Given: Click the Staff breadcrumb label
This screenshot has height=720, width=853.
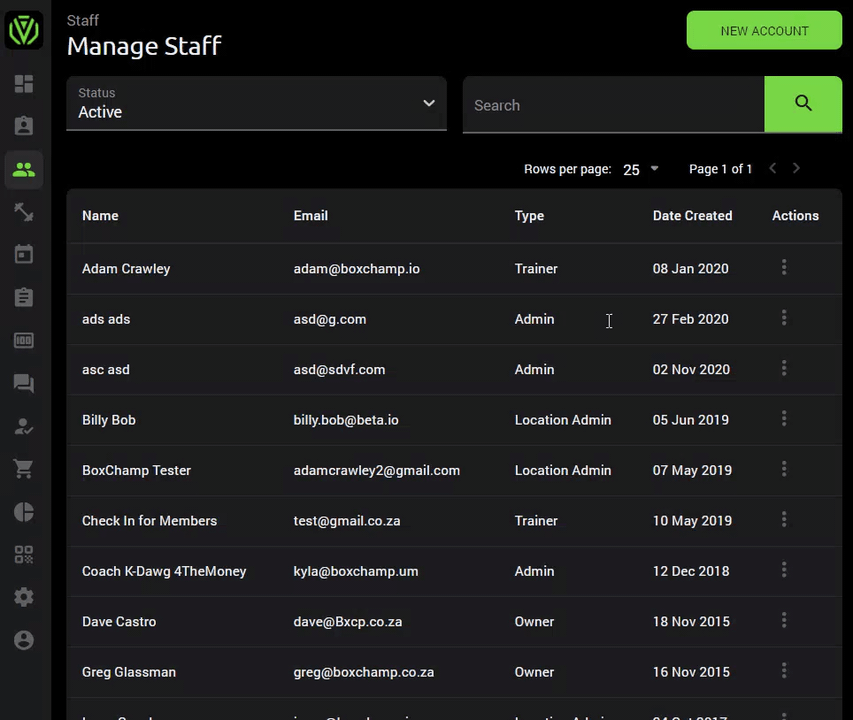Looking at the screenshot, I should [83, 21].
